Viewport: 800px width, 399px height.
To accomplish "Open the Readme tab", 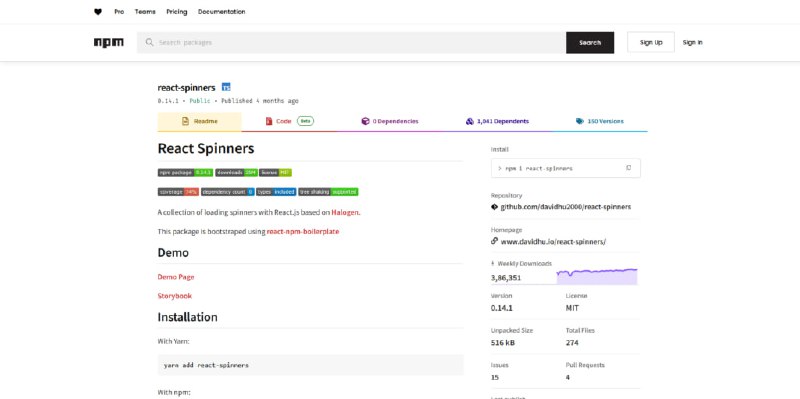I will (199, 121).
